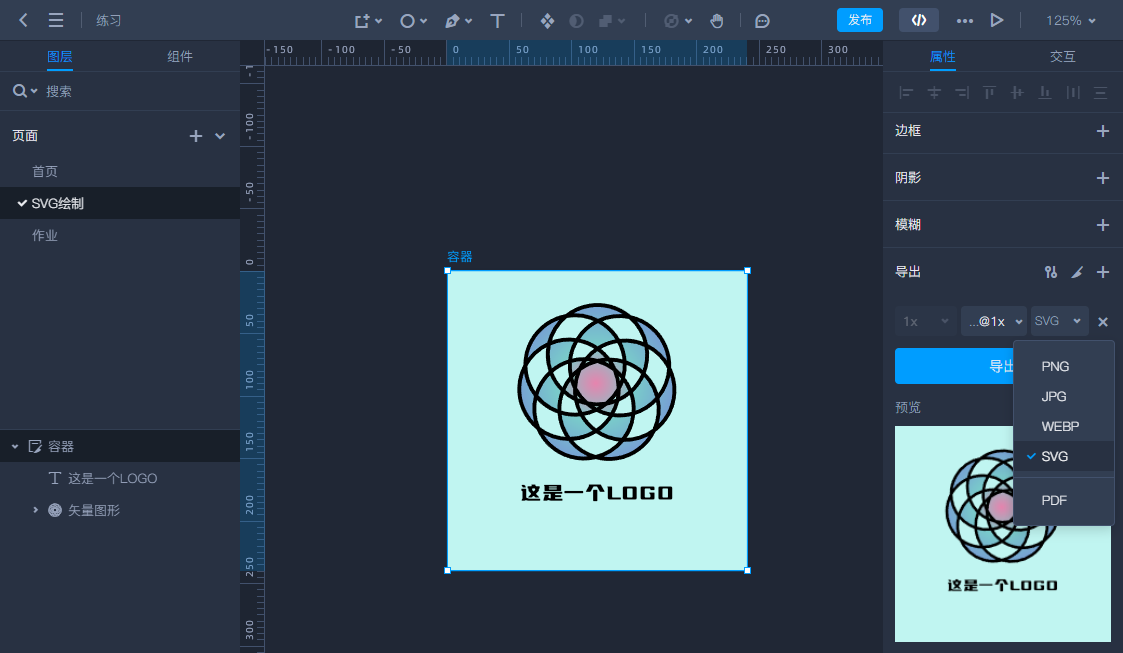Expand the 矢量图形 layer
1123x653 pixels.
pos(35,510)
